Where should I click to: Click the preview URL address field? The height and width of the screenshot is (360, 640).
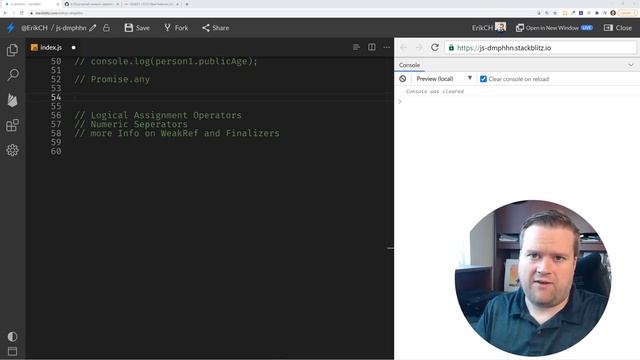(541, 48)
